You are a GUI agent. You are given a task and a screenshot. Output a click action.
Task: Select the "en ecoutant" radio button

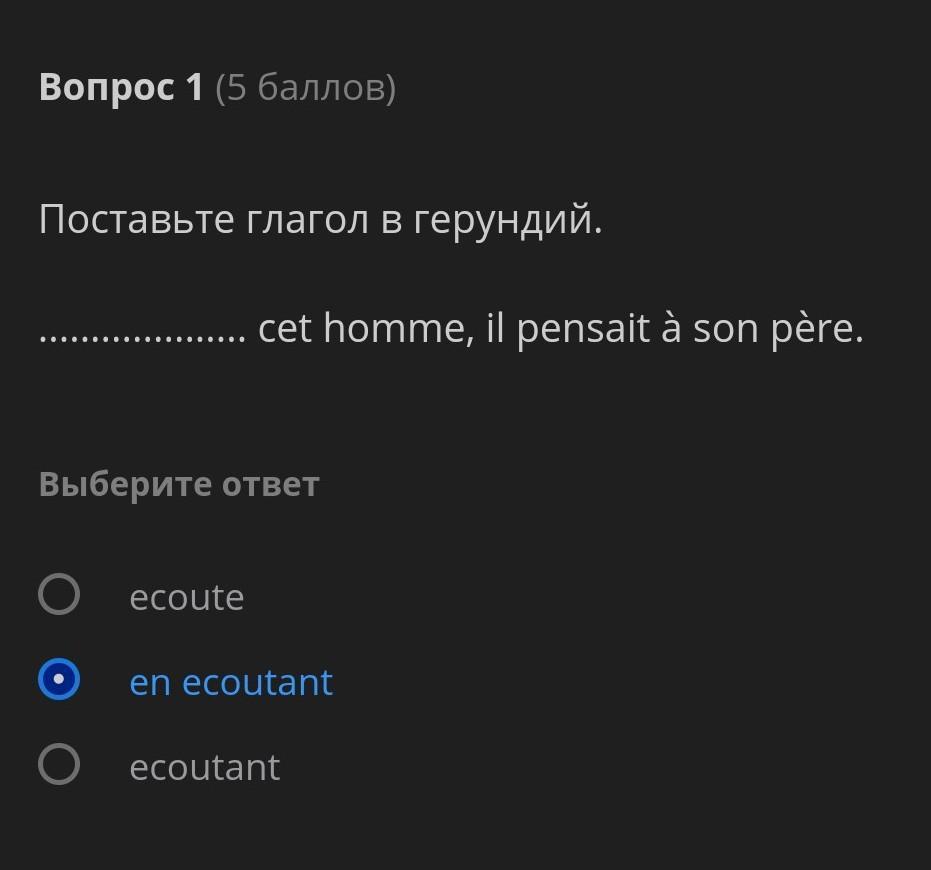pos(59,680)
